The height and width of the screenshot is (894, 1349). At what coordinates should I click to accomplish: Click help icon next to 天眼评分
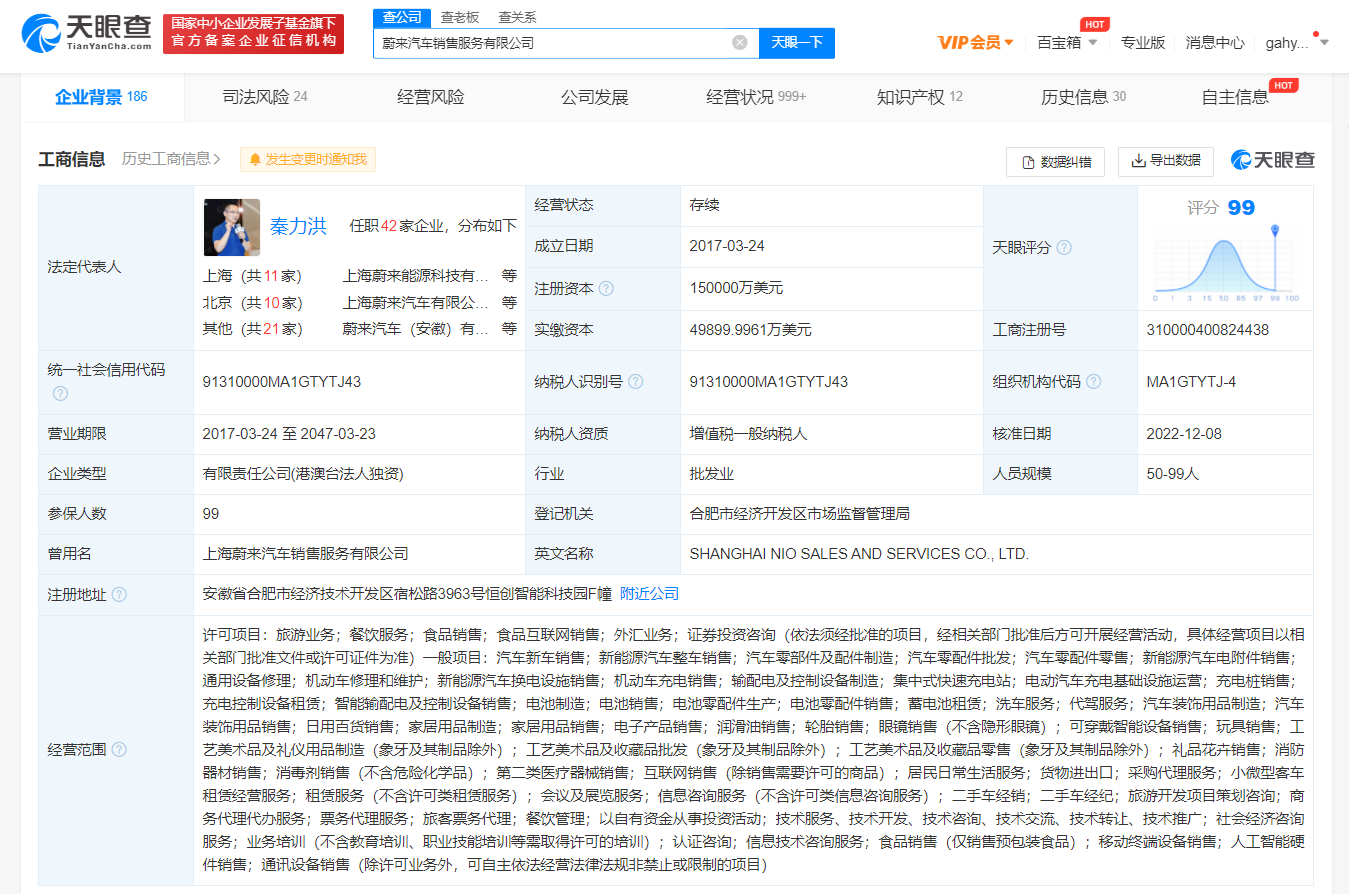pos(1064,247)
